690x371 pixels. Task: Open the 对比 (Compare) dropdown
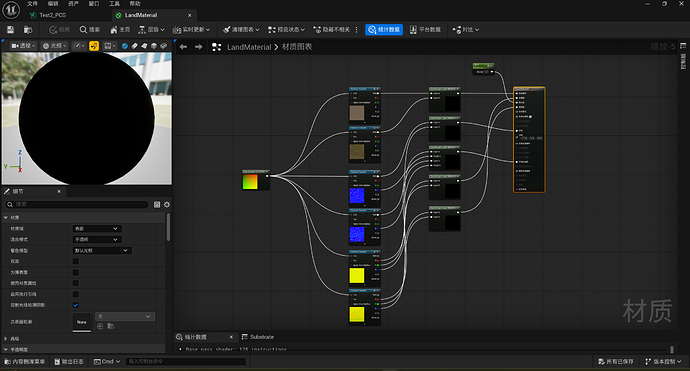pos(466,29)
